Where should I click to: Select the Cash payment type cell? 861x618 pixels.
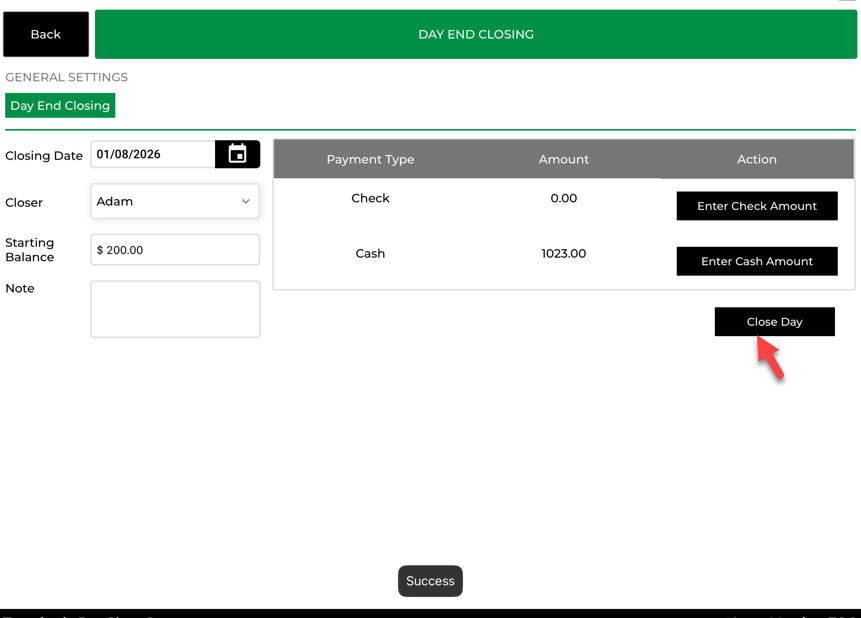[x=370, y=254]
